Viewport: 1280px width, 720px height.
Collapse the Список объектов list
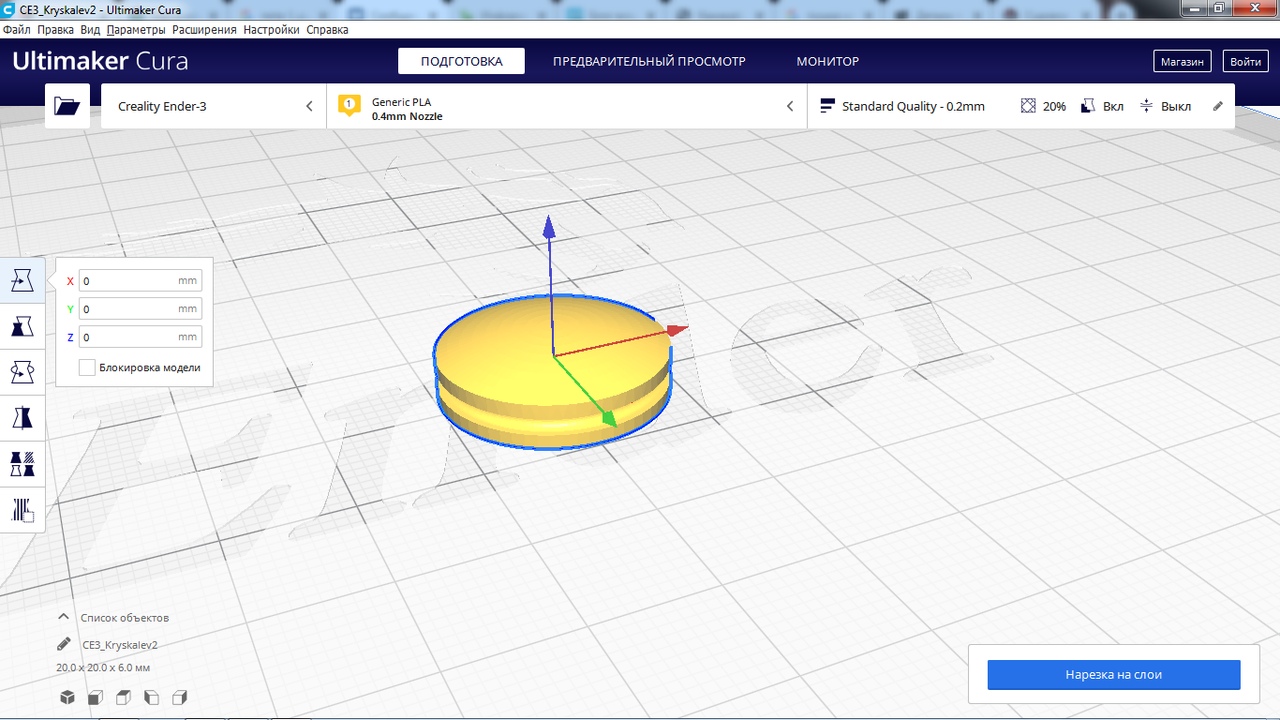click(64, 617)
